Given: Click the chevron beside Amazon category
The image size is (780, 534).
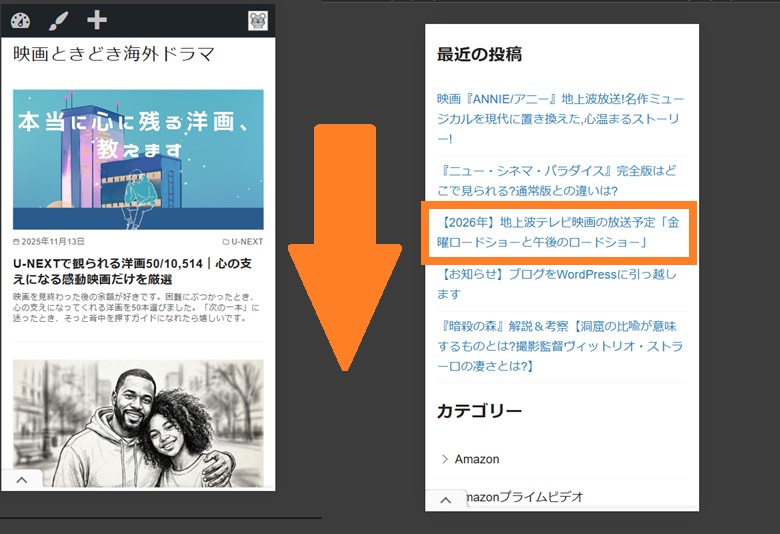Looking at the screenshot, I should (x=445, y=459).
